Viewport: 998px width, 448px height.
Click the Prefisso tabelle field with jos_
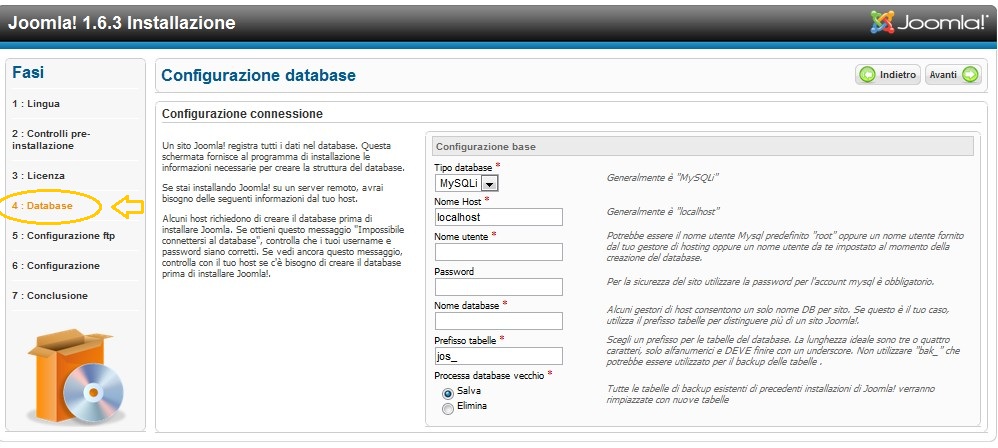coord(499,356)
